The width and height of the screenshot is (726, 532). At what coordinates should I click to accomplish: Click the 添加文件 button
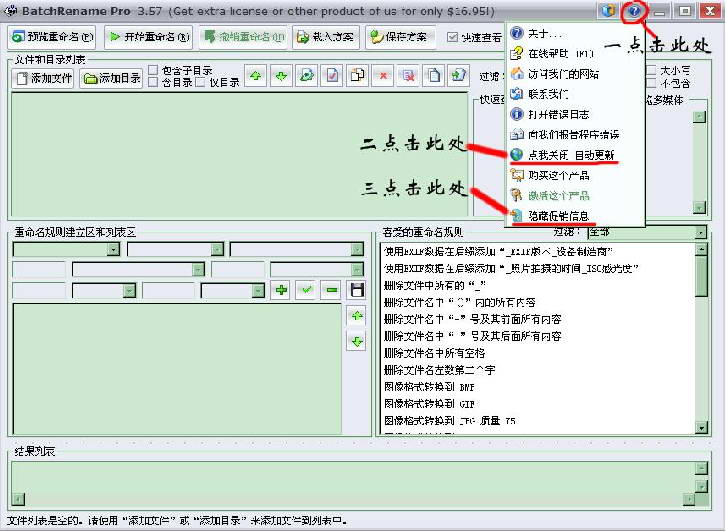click(43, 78)
